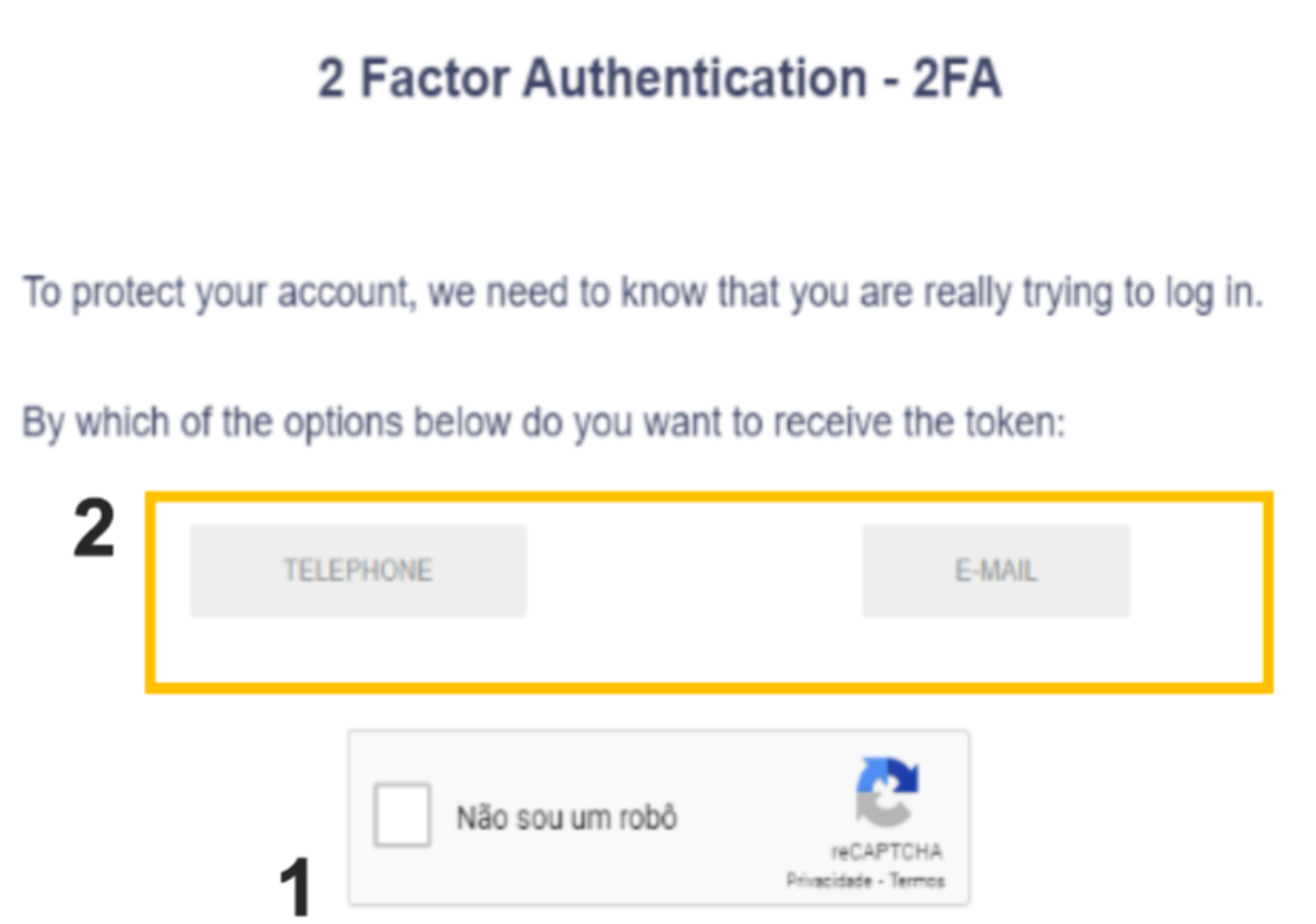Viewport: 1316px width, 924px height.
Task: Check the "Não sou um robô" checkbox
Action: 403,816
